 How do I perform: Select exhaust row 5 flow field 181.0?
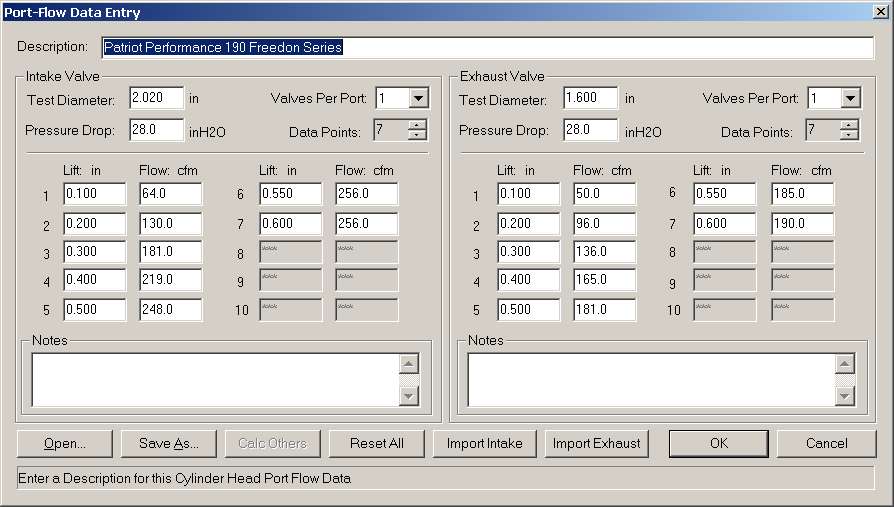coord(604,310)
